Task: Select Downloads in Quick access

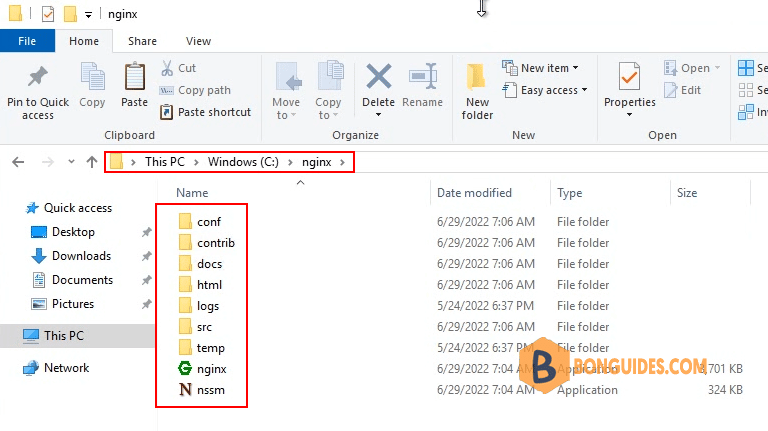Action: click(81, 256)
